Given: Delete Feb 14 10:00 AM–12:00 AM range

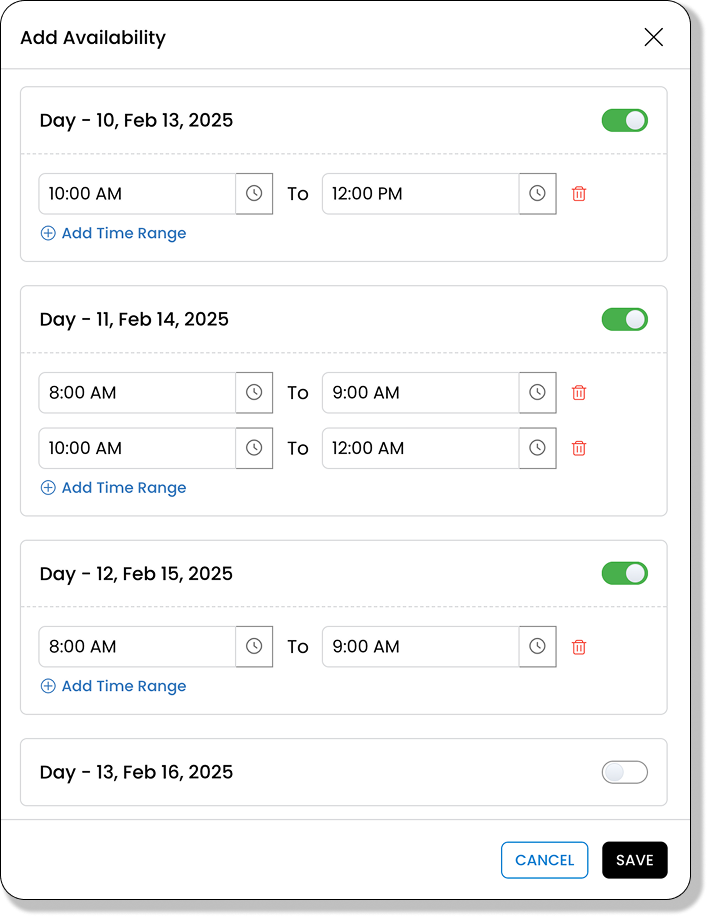Looking at the screenshot, I should (579, 448).
